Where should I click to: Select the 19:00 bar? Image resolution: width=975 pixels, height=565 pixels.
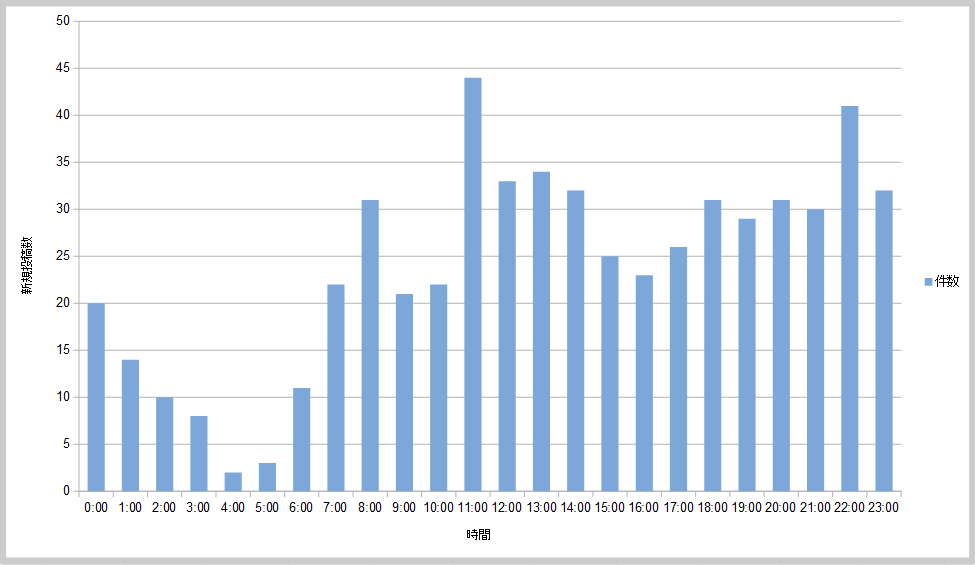tap(746, 355)
